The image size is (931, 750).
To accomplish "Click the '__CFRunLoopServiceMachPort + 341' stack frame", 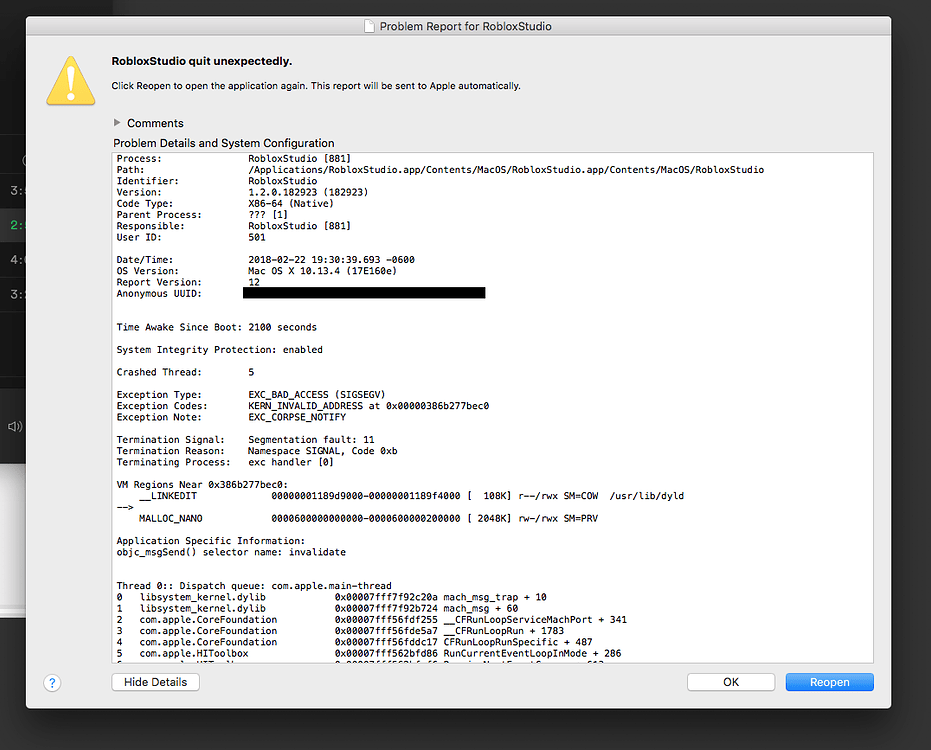I will click(535, 620).
